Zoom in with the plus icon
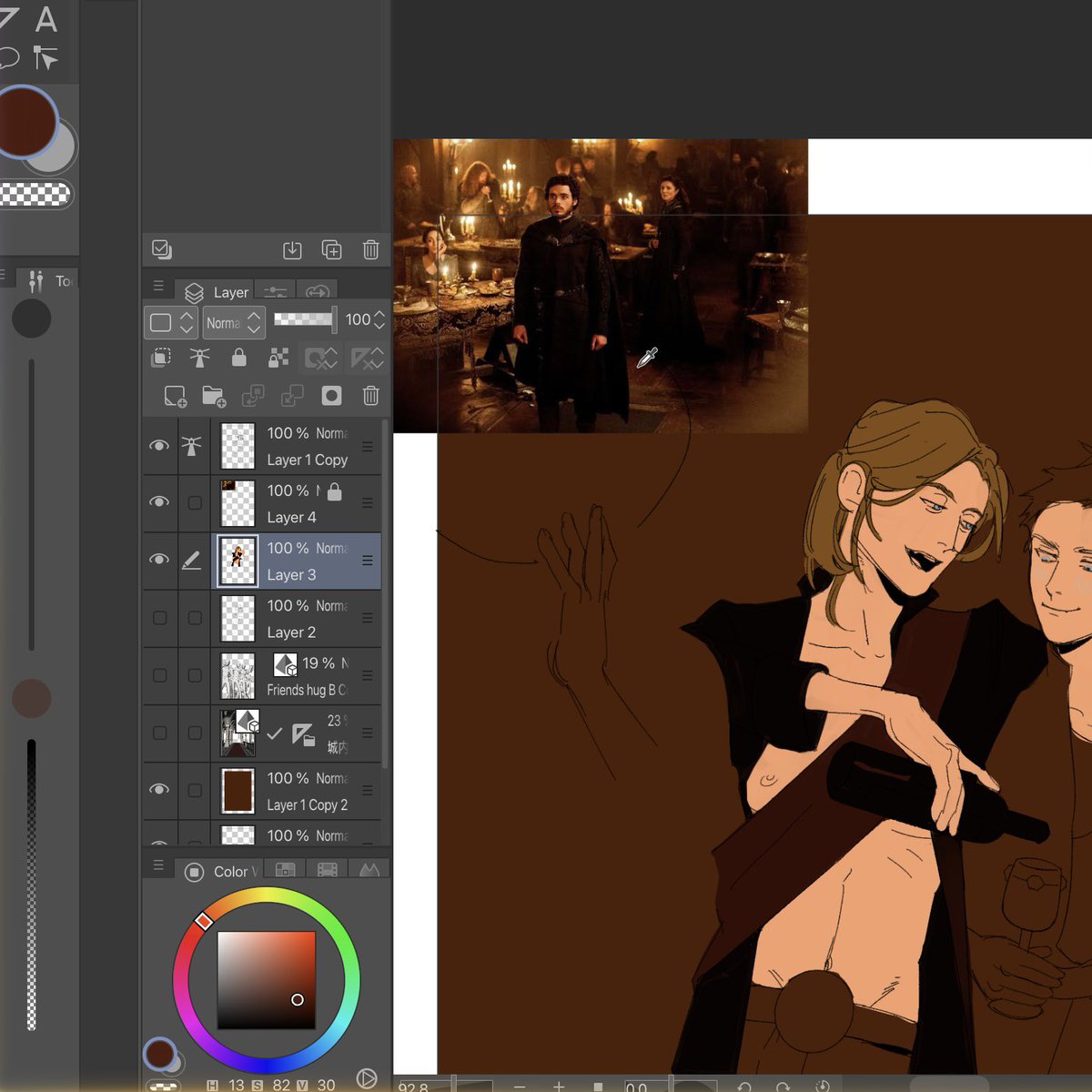The image size is (1092, 1092). tap(559, 1086)
